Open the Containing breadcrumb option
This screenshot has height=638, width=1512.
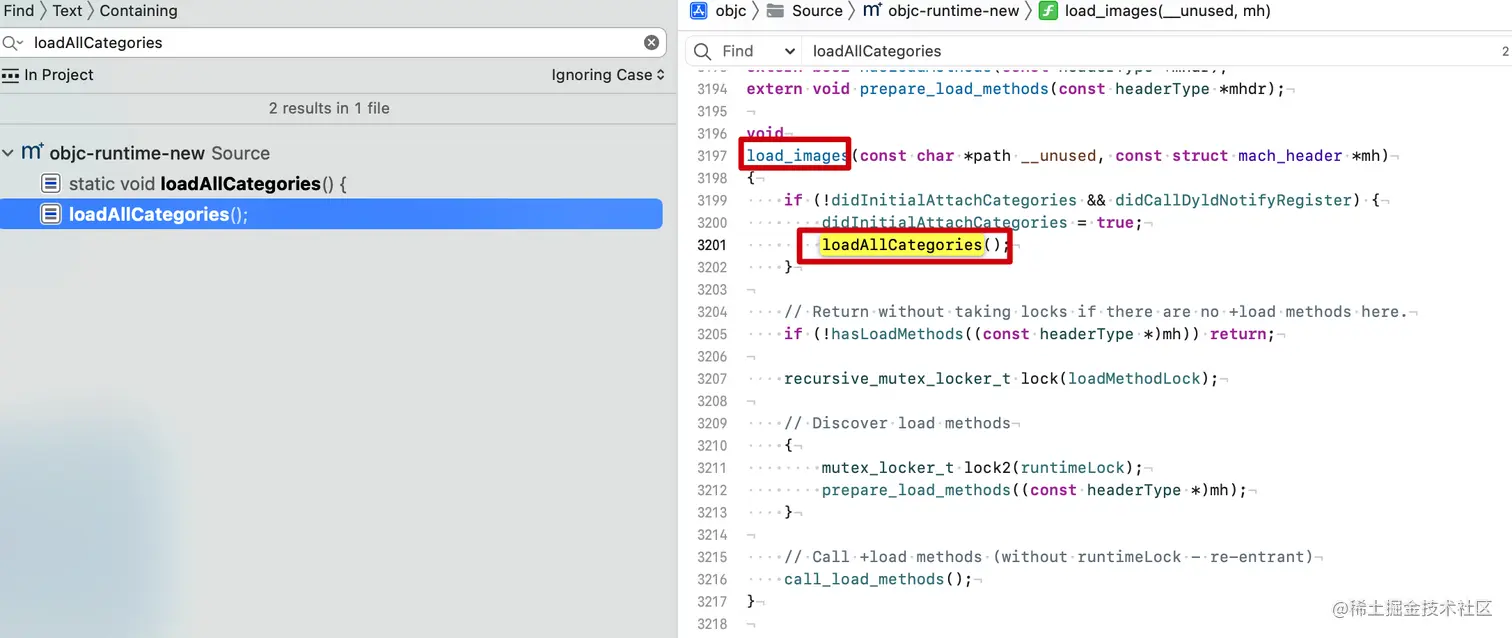pyautogui.click(x=138, y=11)
